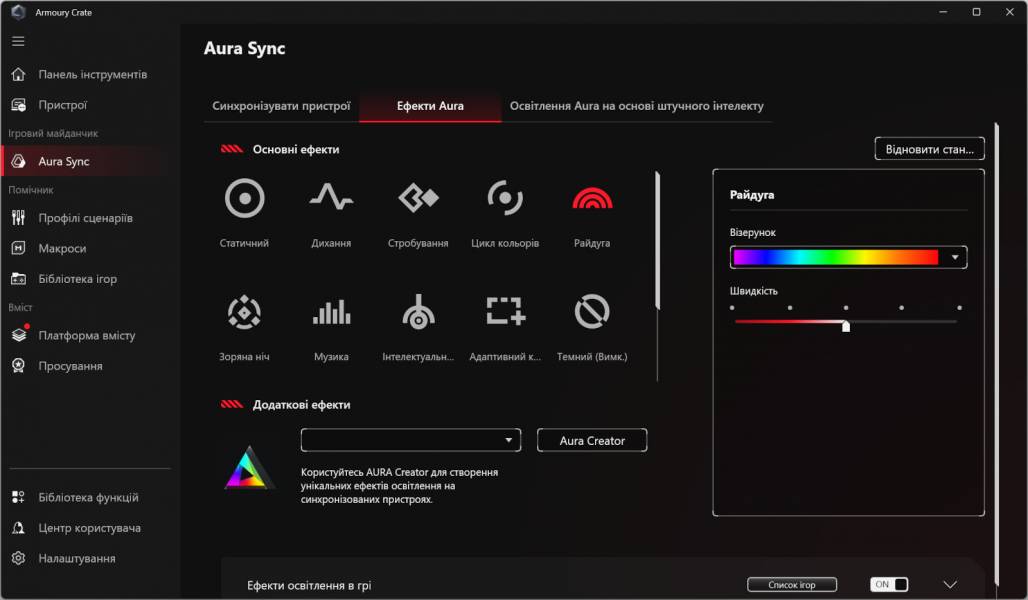Set the speed slider to its rightmost point
Screen dimensions: 1028x600
959,321
